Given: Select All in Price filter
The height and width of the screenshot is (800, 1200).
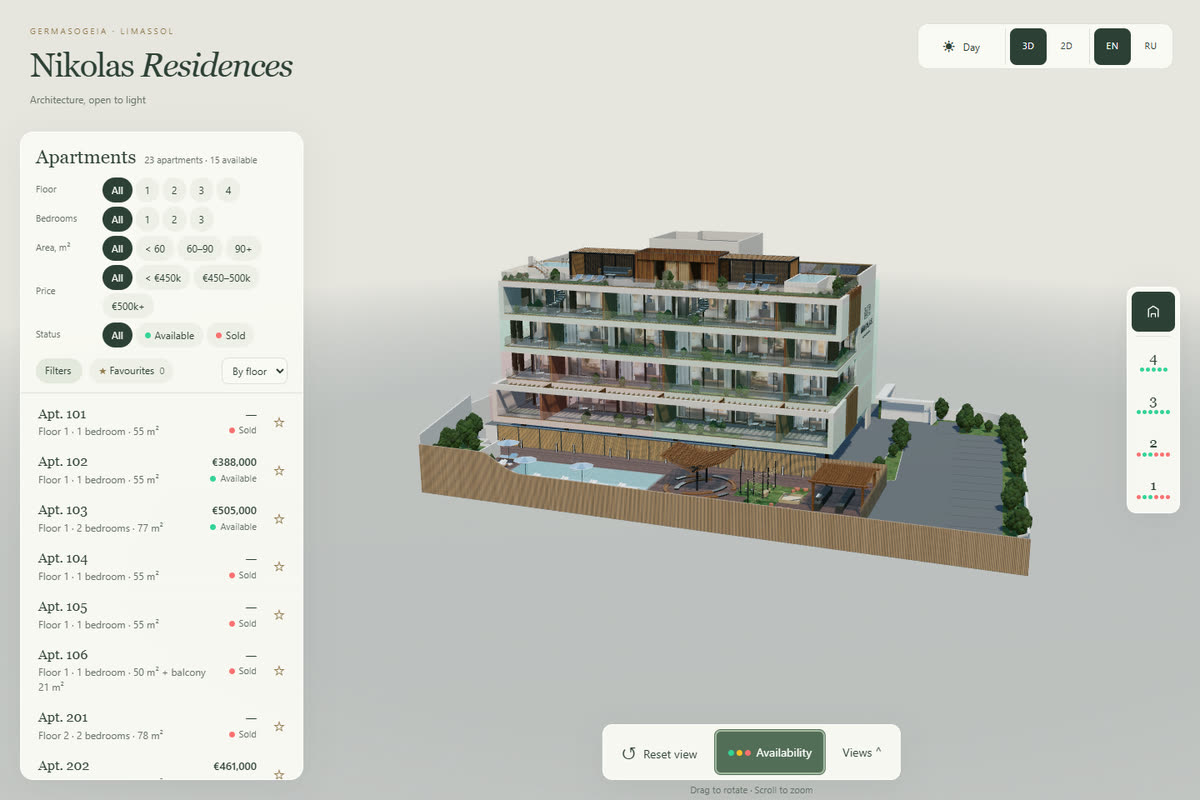Looking at the screenshot, I should click(117, 278).
